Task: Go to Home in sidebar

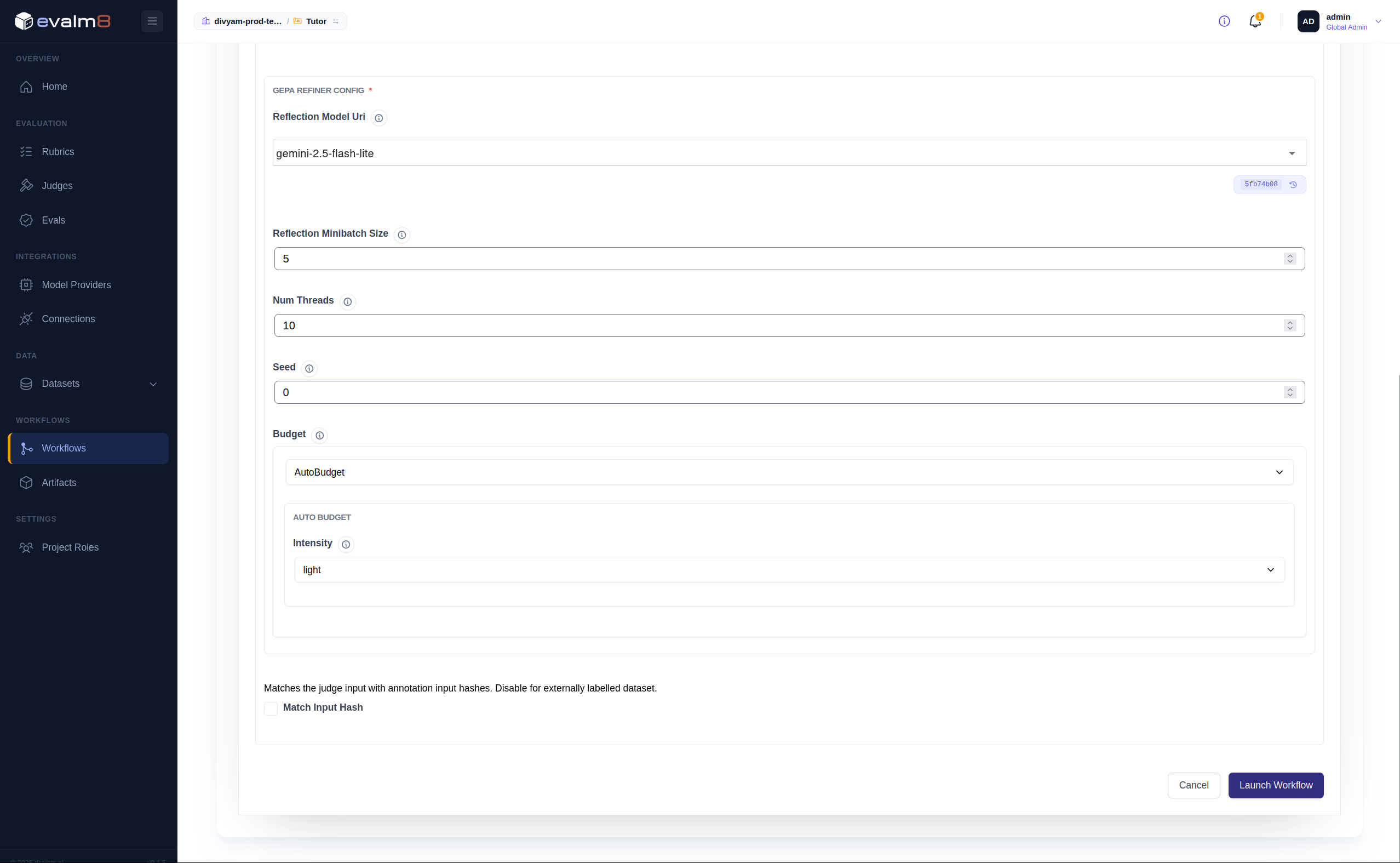Action: click(x=88, y=87)
